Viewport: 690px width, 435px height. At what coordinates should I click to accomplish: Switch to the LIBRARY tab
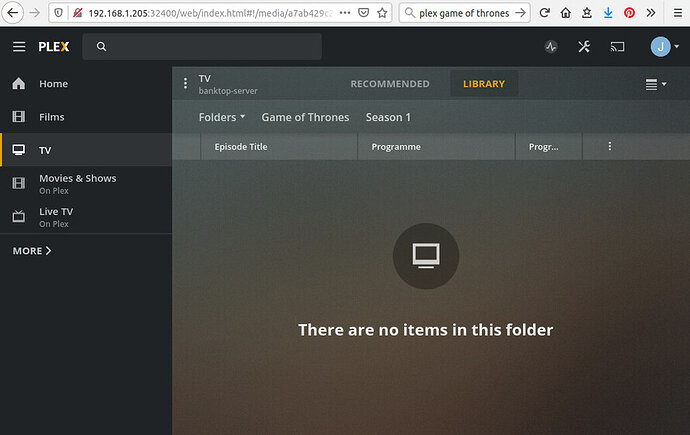point(484,84)
